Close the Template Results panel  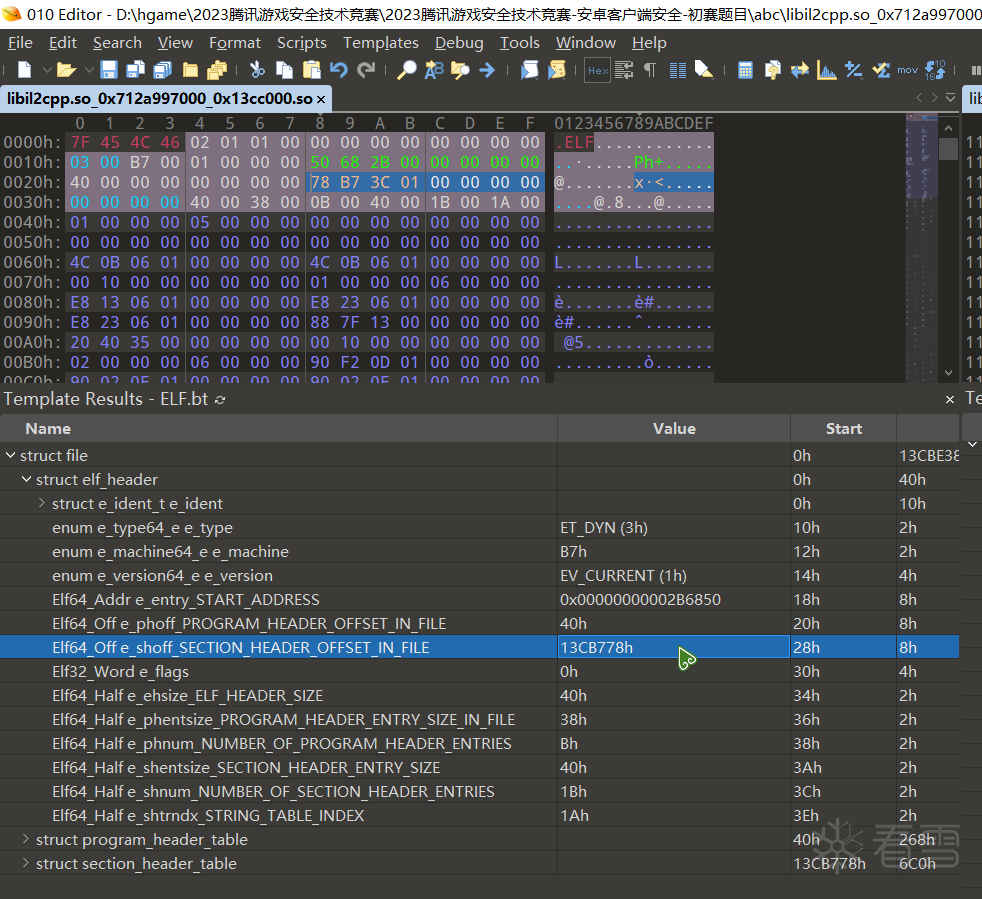(x=950, y=399)
